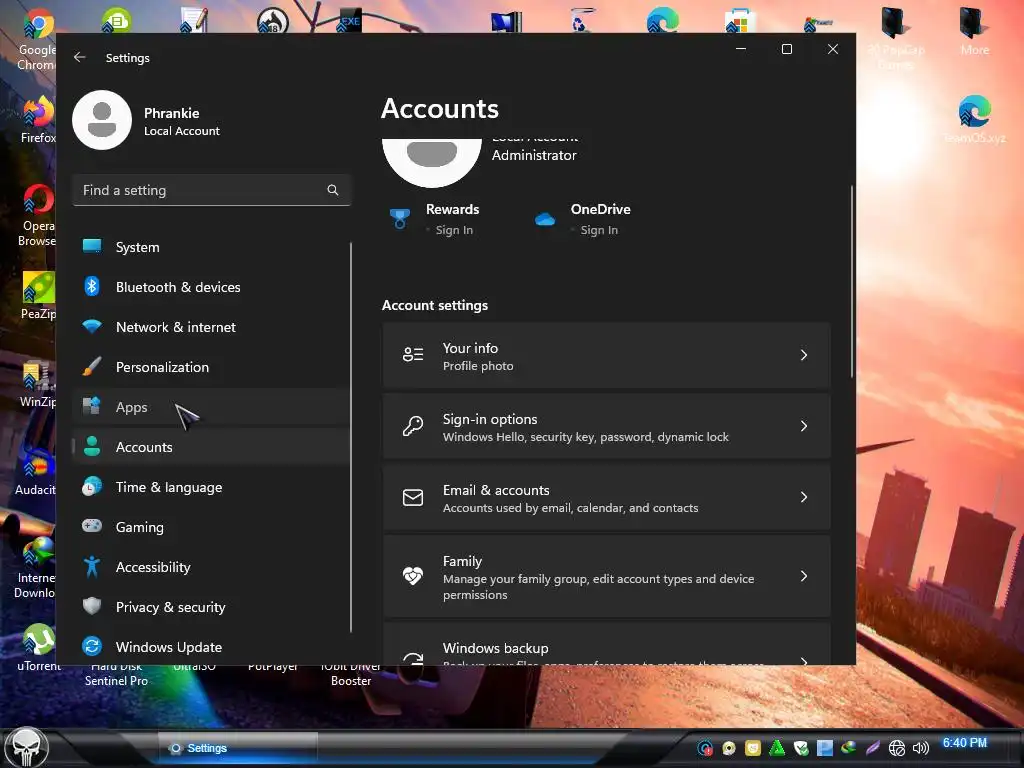This screenshot has height=768, width=1024.
Task: Click the 6:40 PM clock
Action: (x=965, y=743)
